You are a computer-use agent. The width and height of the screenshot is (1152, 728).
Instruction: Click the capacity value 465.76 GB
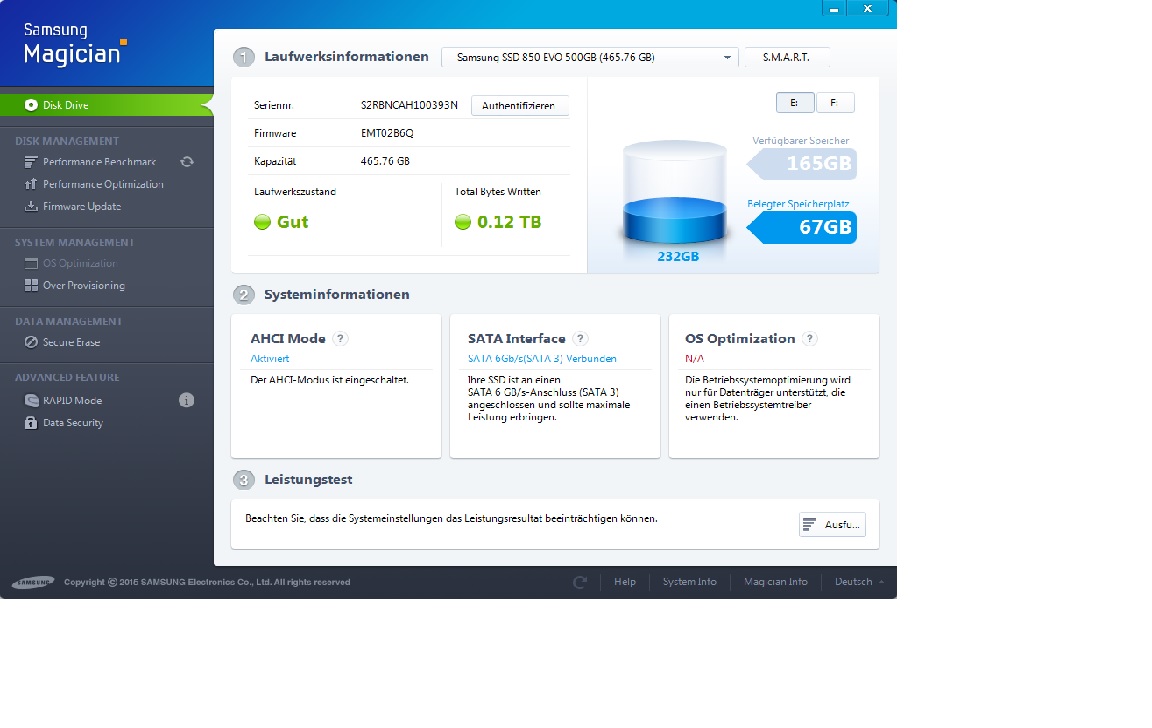coord(385,161)
